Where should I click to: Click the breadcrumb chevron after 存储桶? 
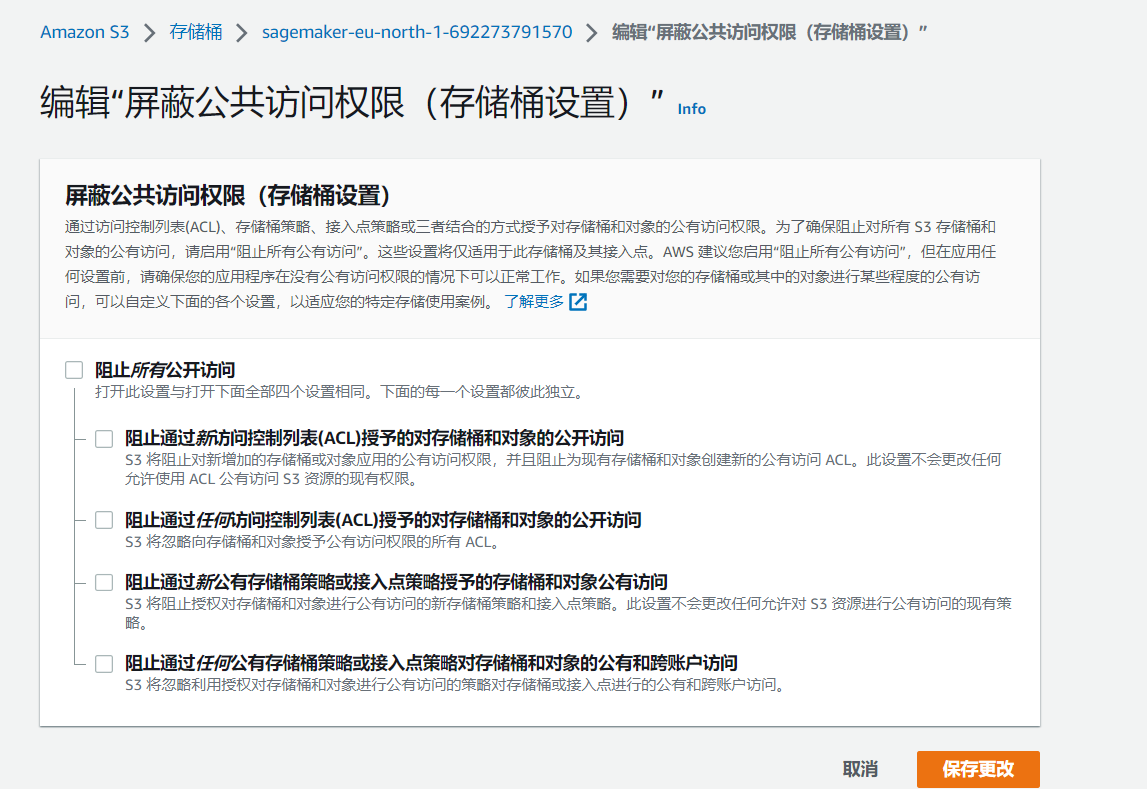pyautogui.click(x=241, y=33)
